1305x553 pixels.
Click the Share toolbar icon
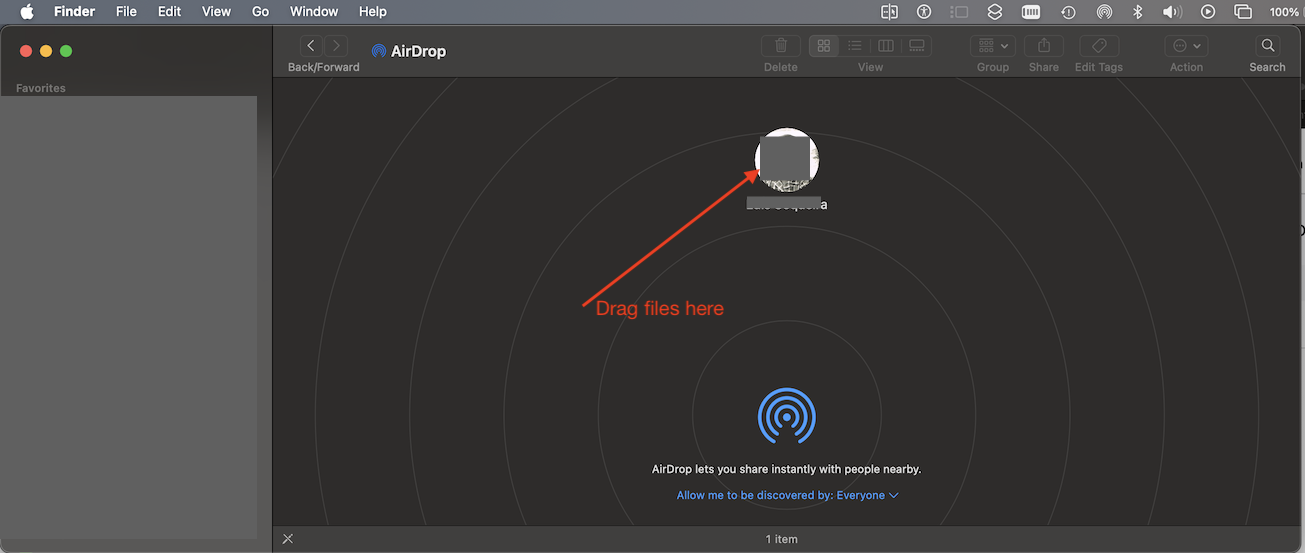pyautogui.click(x=1044, y=46)
